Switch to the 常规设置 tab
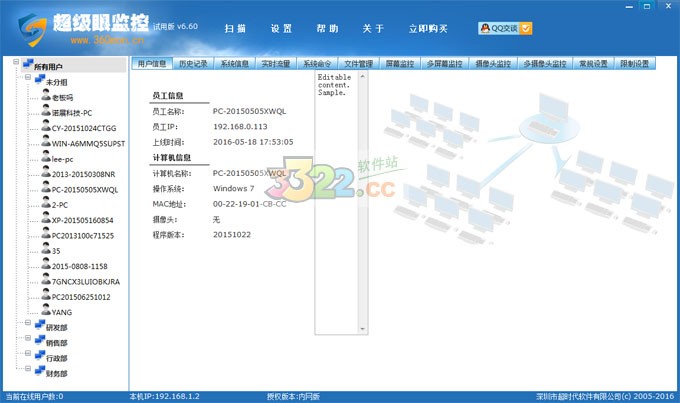 click(x=593, y=64)
